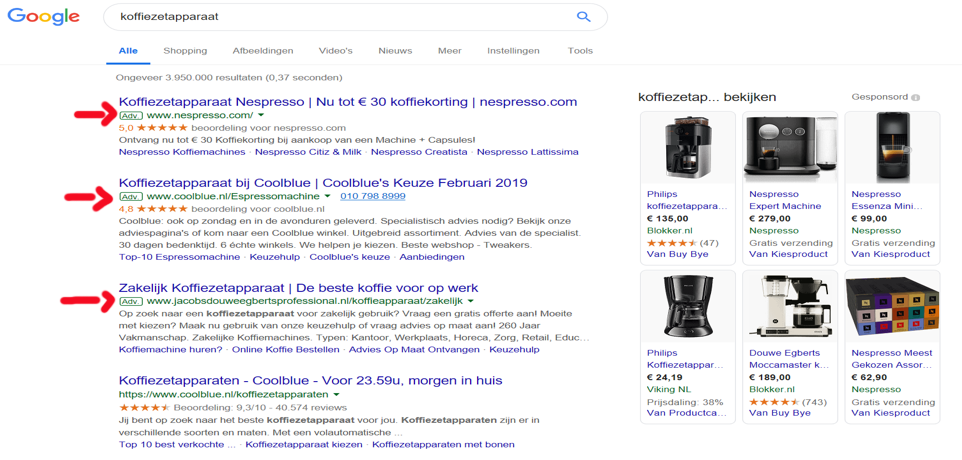Screen dimensions: 962x460
Task: Open Nespresso Citiz & Milk sitelink
Action: click(308, 152)
